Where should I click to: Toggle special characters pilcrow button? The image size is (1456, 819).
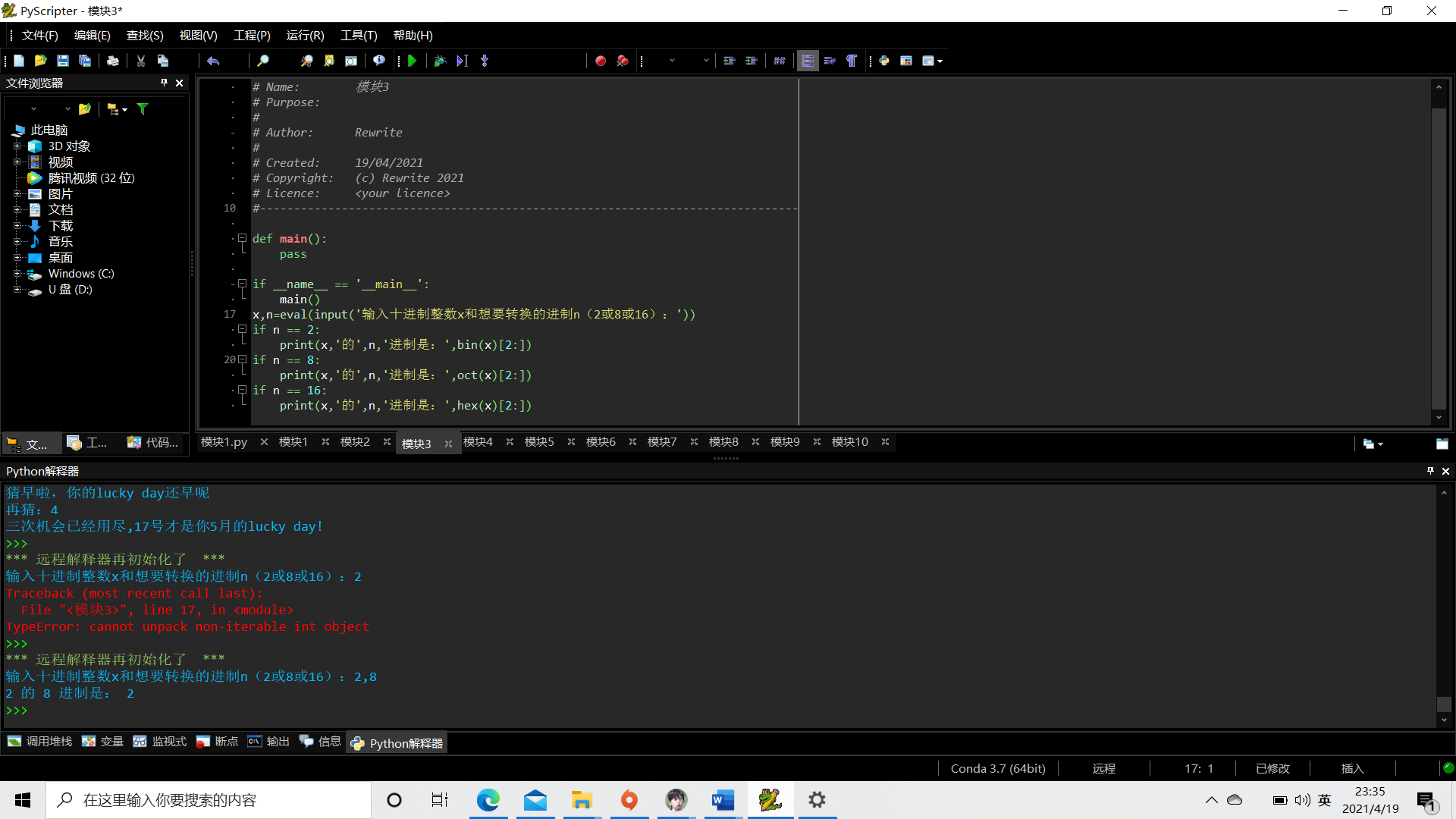coord(852,61)
